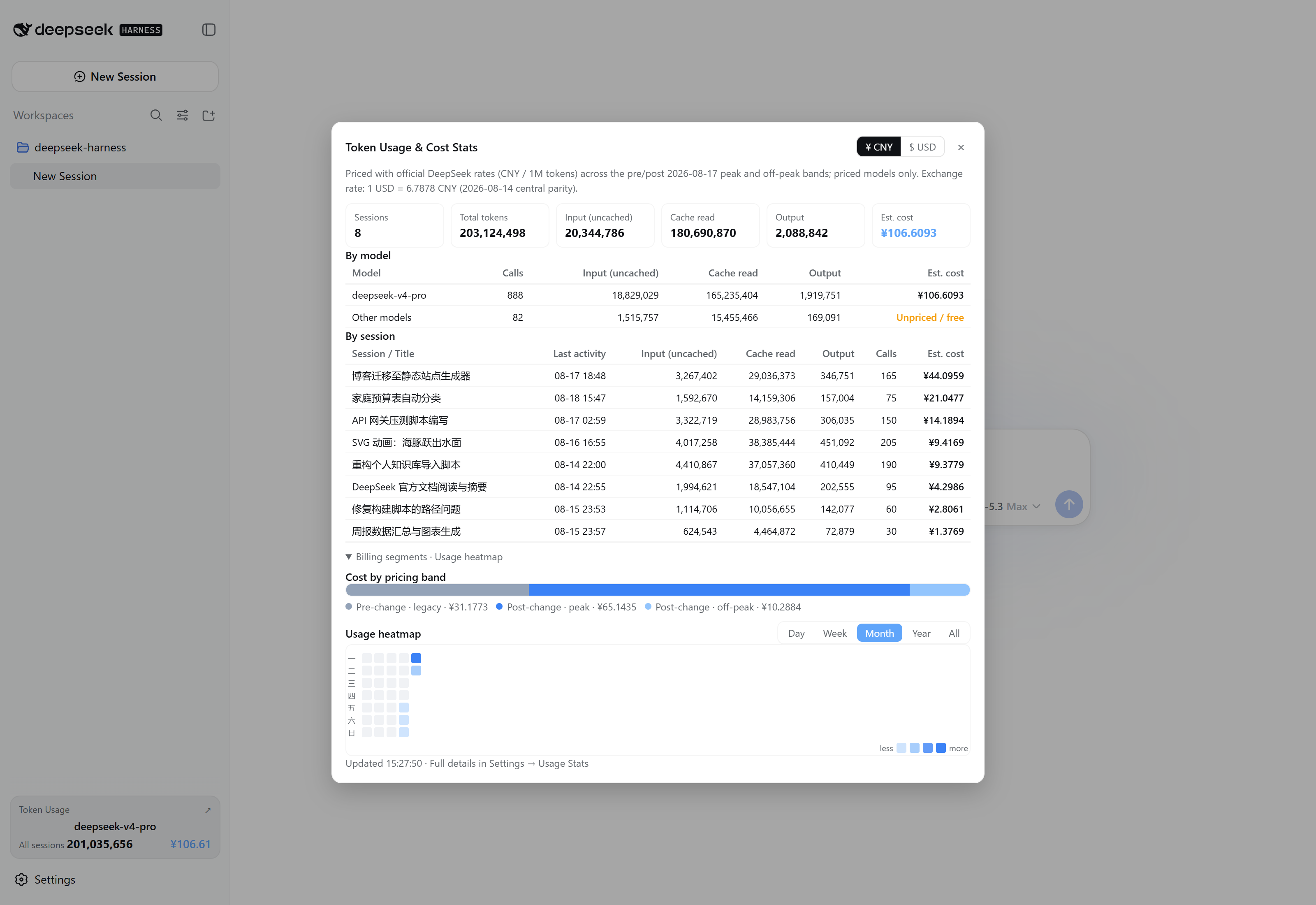Viewport: 1316px width, 905px height.
Task: Click the Output 2,088,842 card
Action: (816, 226)
